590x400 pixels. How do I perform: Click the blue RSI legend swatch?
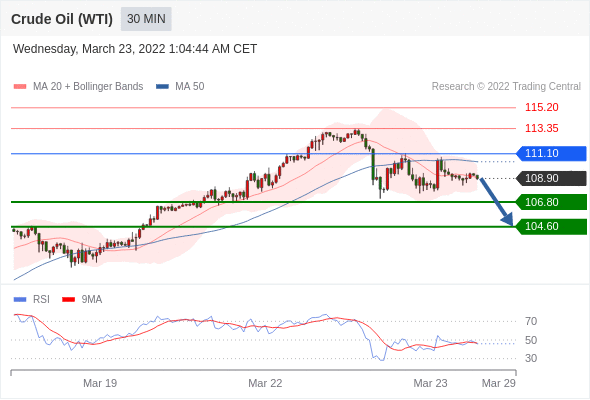(20, 300)
